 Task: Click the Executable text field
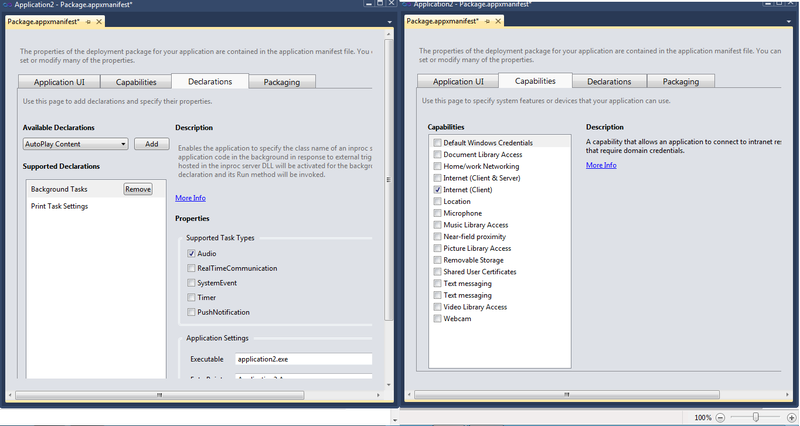point(303,359)
